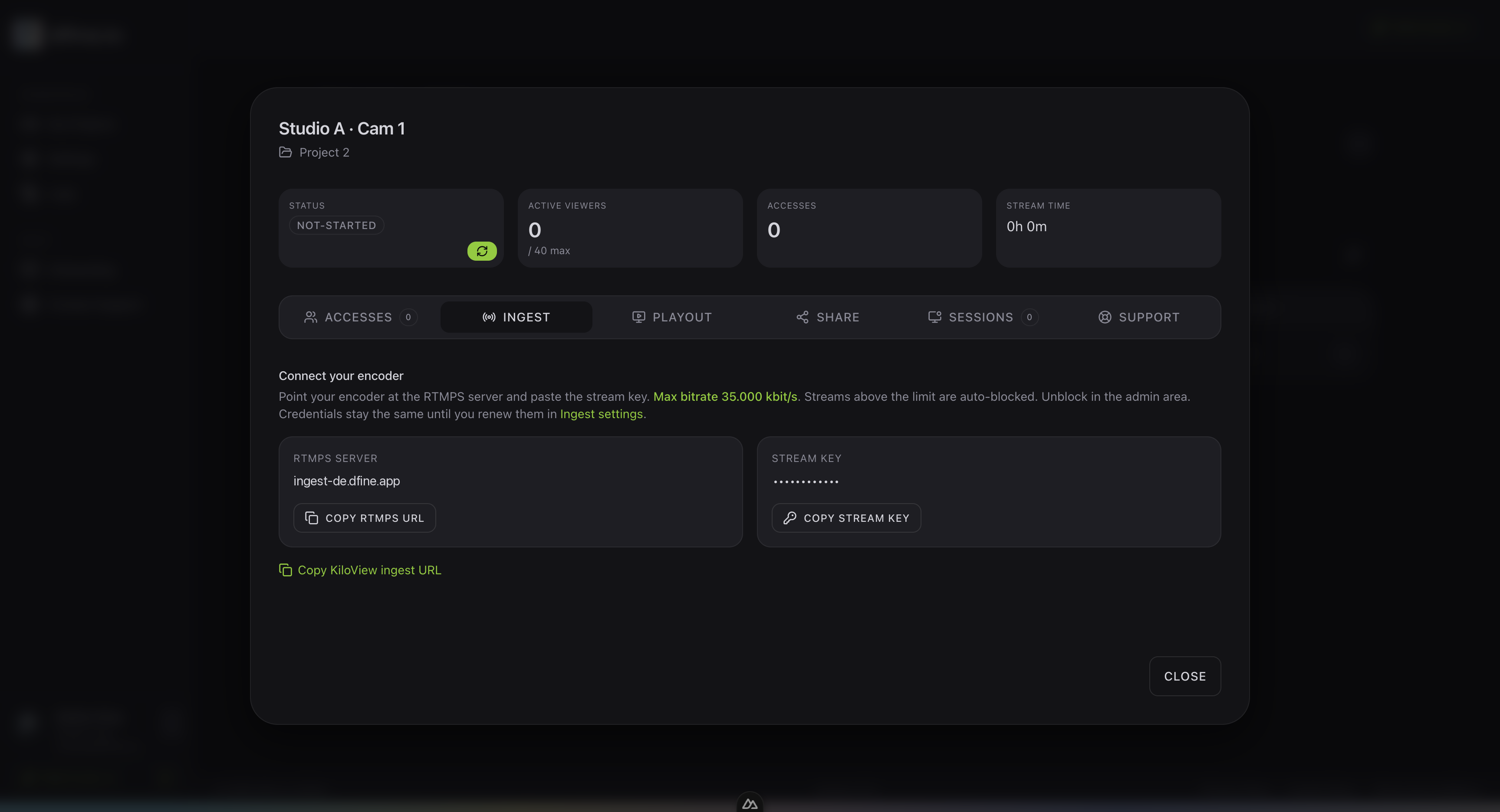Image resolution: width=1500 pixels, height=812 pixels.
Task: Click the Nuxt devtools icon at bottom
Action: point(750,804)
